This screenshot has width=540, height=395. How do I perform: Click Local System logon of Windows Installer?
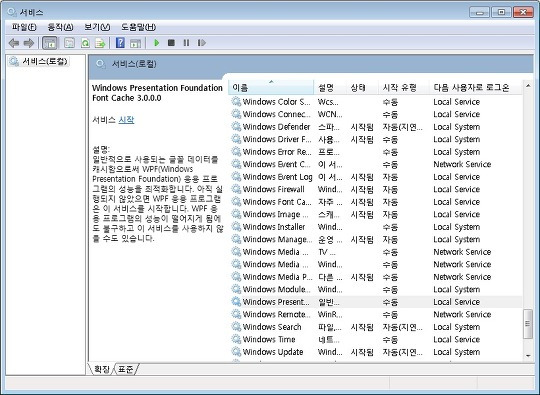point(457,227)
